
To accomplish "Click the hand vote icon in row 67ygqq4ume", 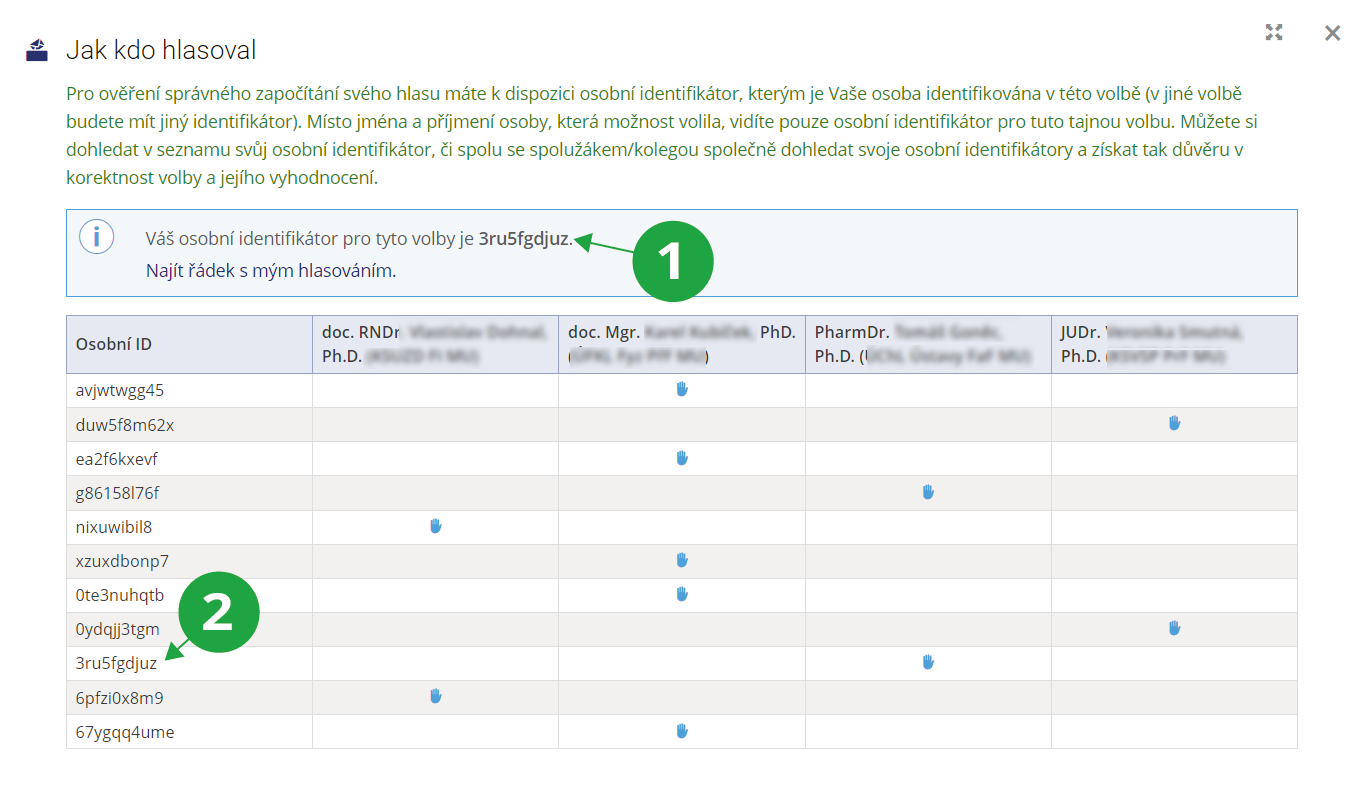I will pyautogui.click(x=682, y=730).
